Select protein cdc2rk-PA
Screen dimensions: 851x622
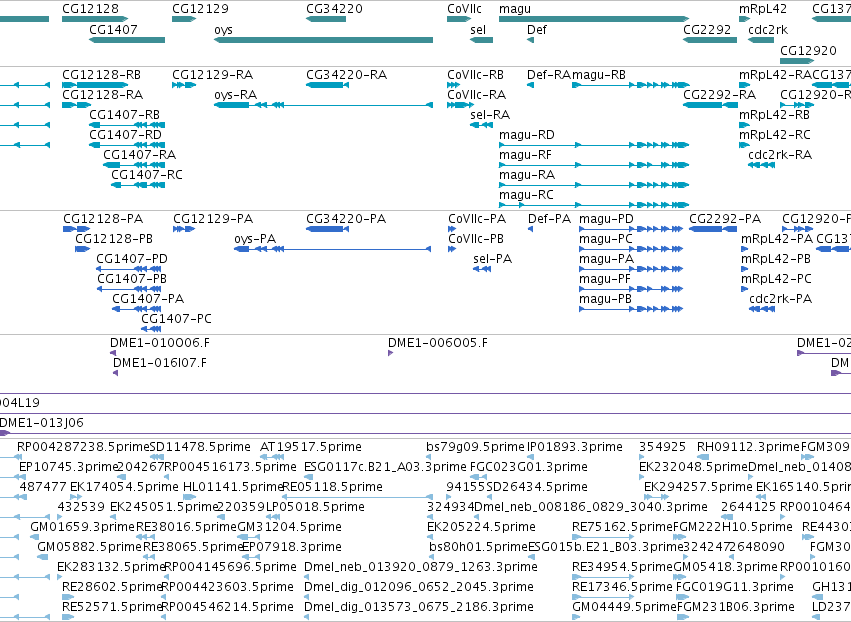(x=780, y=300)
